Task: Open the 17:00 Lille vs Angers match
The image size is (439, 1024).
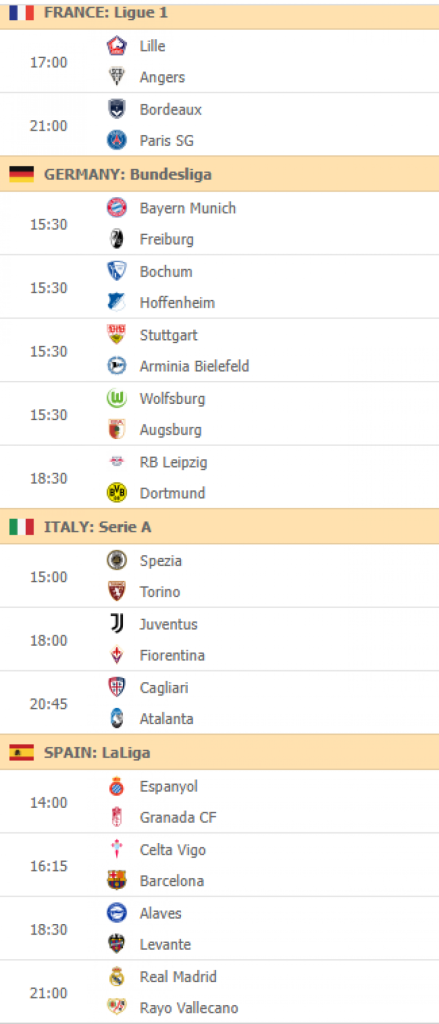Action: point(220,61)
